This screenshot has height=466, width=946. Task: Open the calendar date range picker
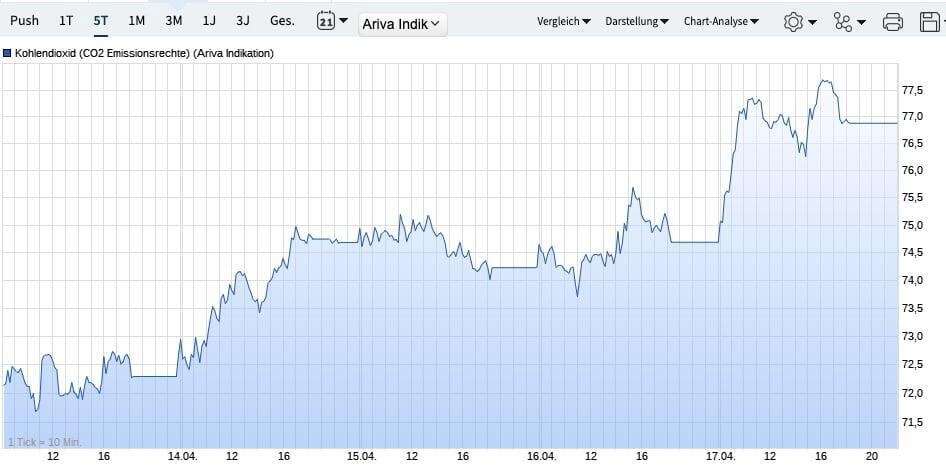(x=332, y=21)
